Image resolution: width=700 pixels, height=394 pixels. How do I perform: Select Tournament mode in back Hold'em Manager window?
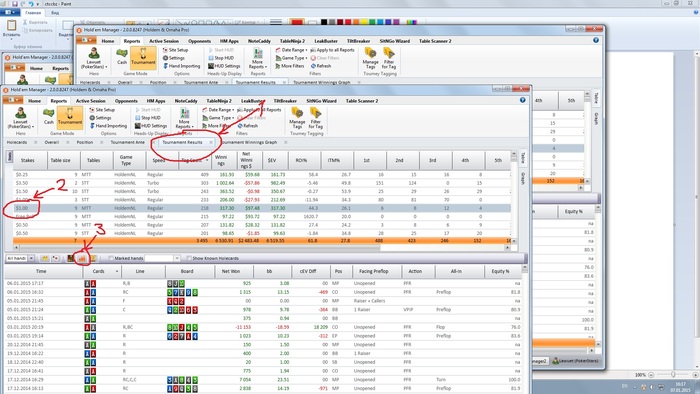pos(143,58)
